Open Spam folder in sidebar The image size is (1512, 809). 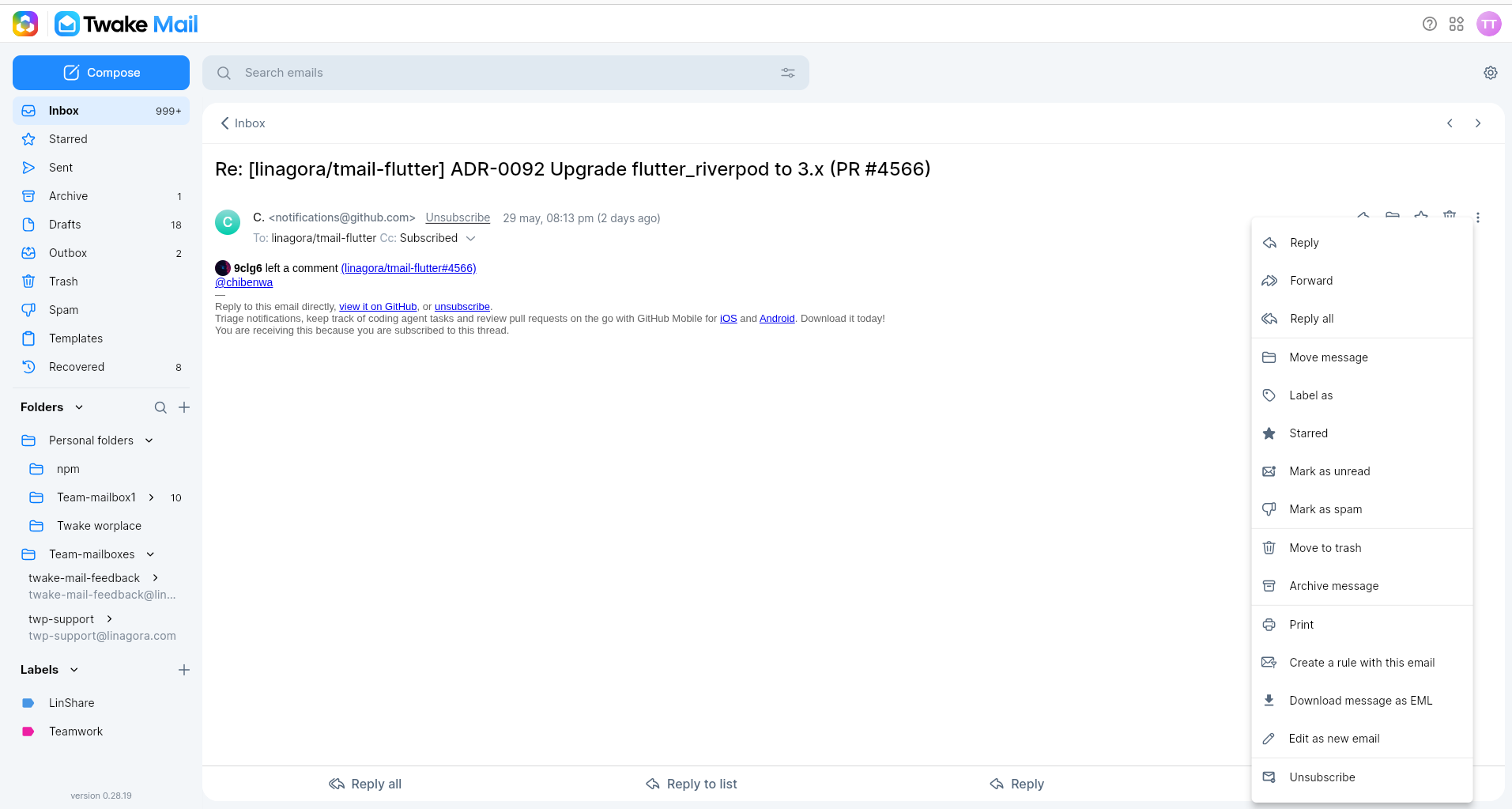101,310
